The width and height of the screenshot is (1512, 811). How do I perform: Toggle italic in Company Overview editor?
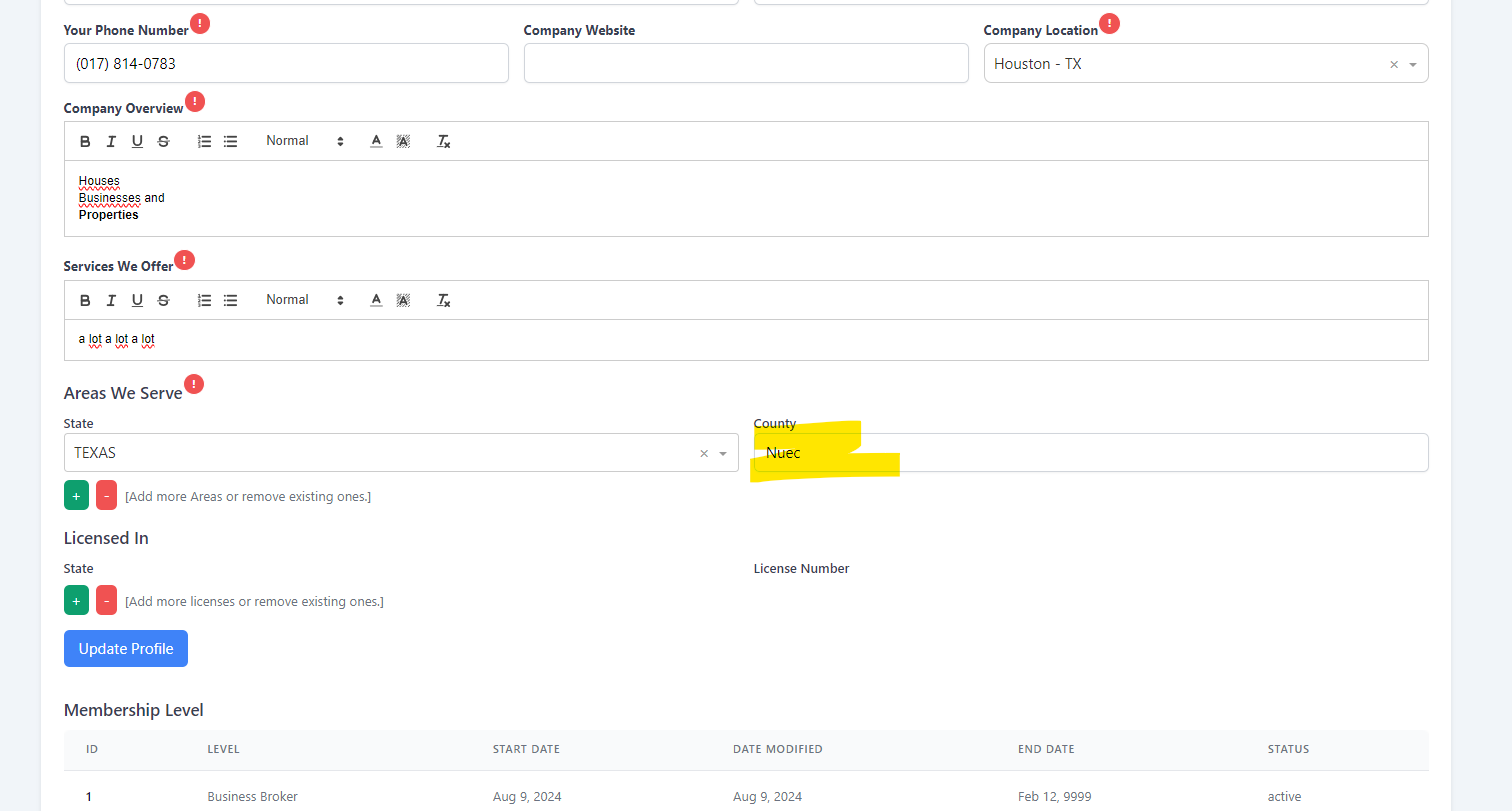click(111, 142)
